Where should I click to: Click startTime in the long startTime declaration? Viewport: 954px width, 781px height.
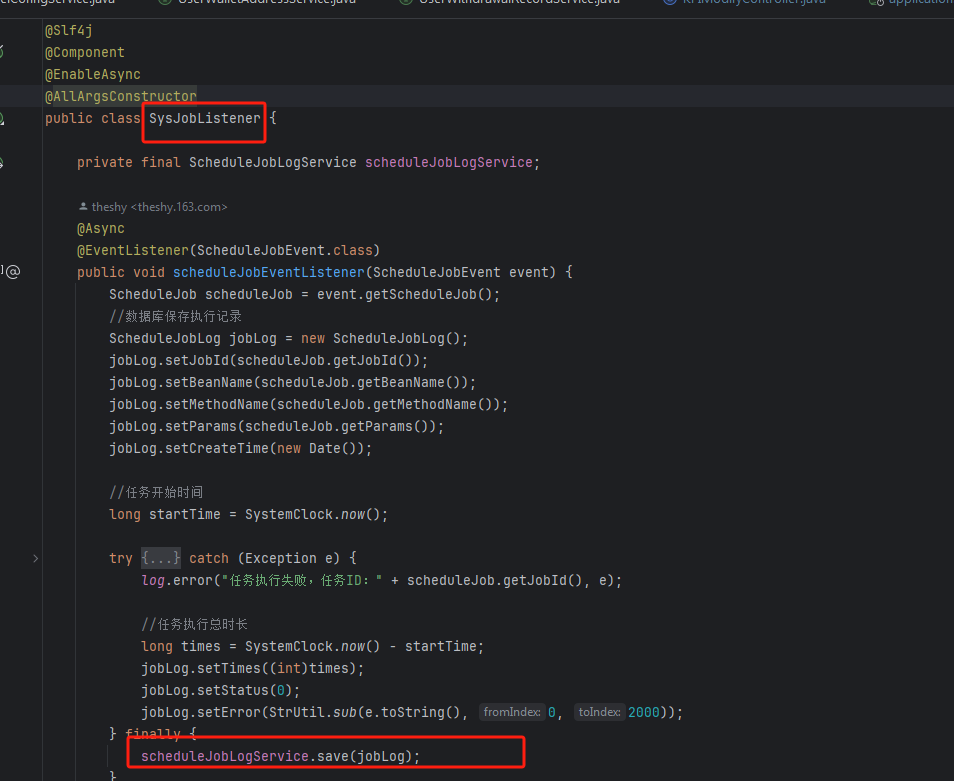(x=185, y=514)
